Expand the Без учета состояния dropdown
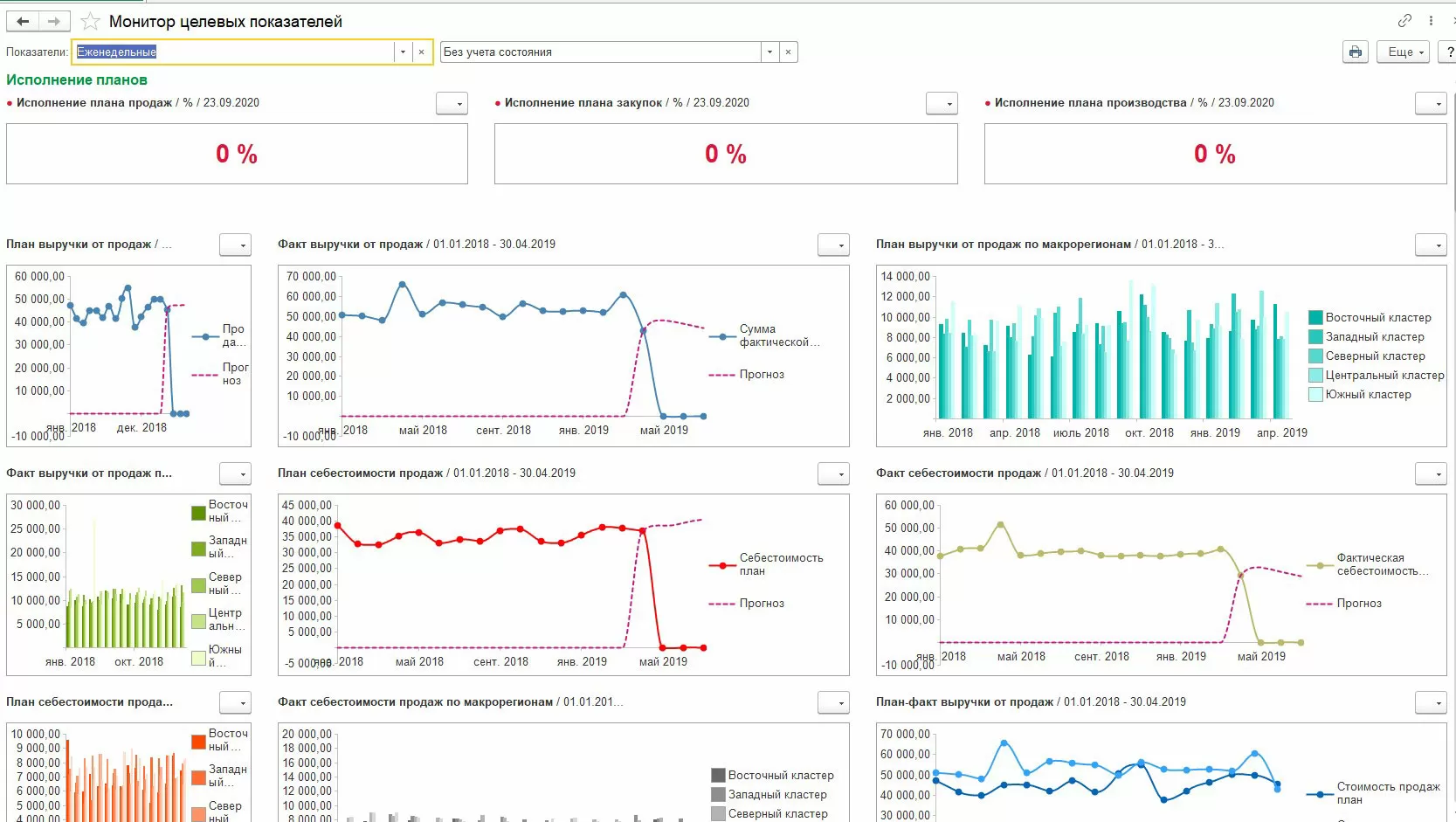1456x822 pixels. tap(769, 52)
